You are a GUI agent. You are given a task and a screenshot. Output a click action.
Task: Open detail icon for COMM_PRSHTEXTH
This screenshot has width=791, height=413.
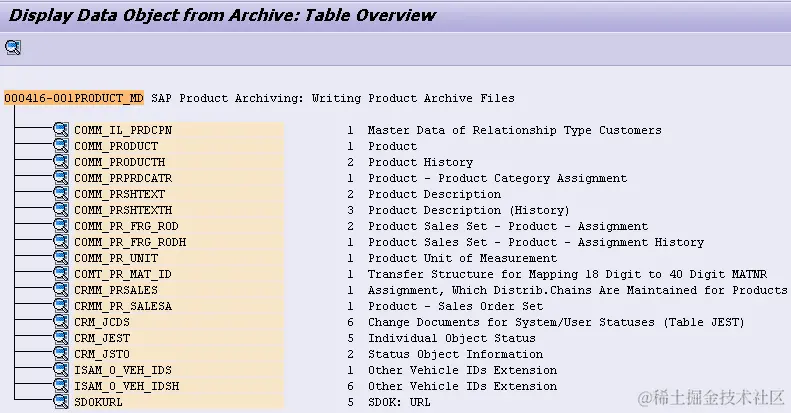click(x=61, y=210)
